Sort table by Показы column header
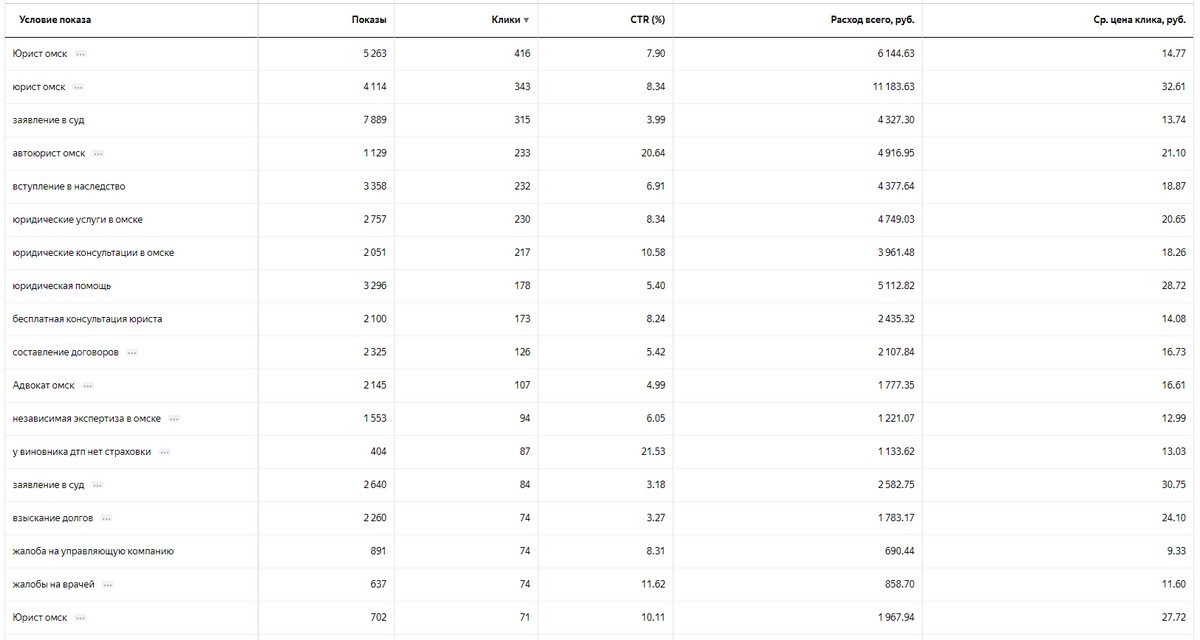The height and width of the screenshot is (640, 1200). [x=369, y=20]
